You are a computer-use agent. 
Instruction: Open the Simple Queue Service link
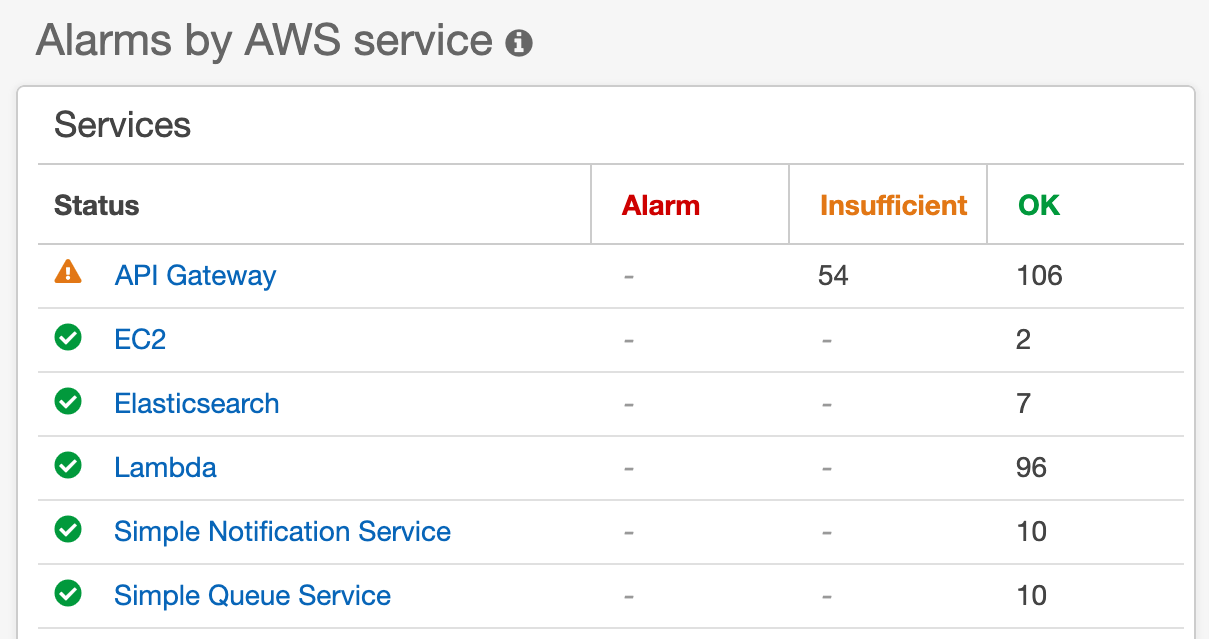(252, 596)
